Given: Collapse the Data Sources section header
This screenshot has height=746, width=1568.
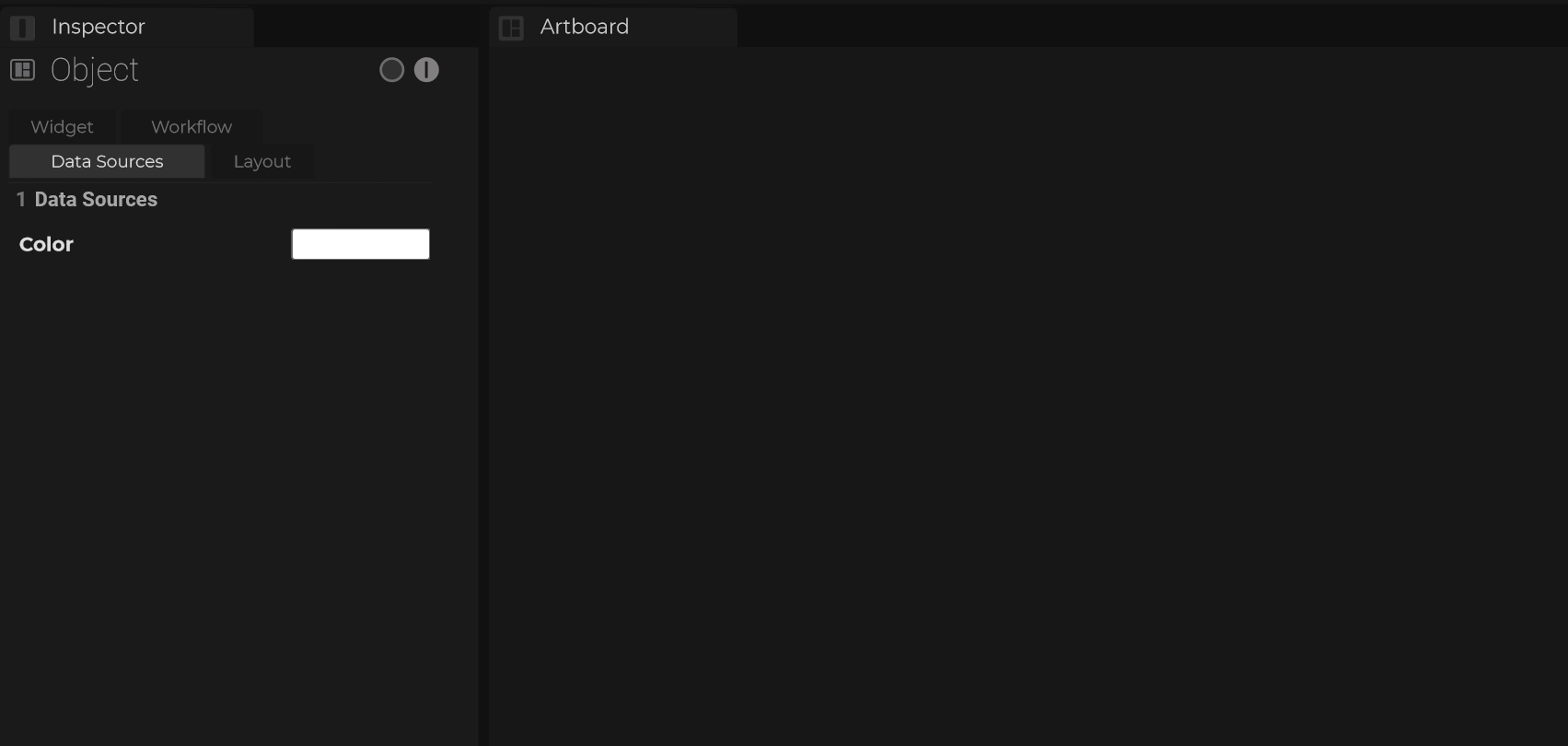Looking at the screenshot, I should point(96,200).
